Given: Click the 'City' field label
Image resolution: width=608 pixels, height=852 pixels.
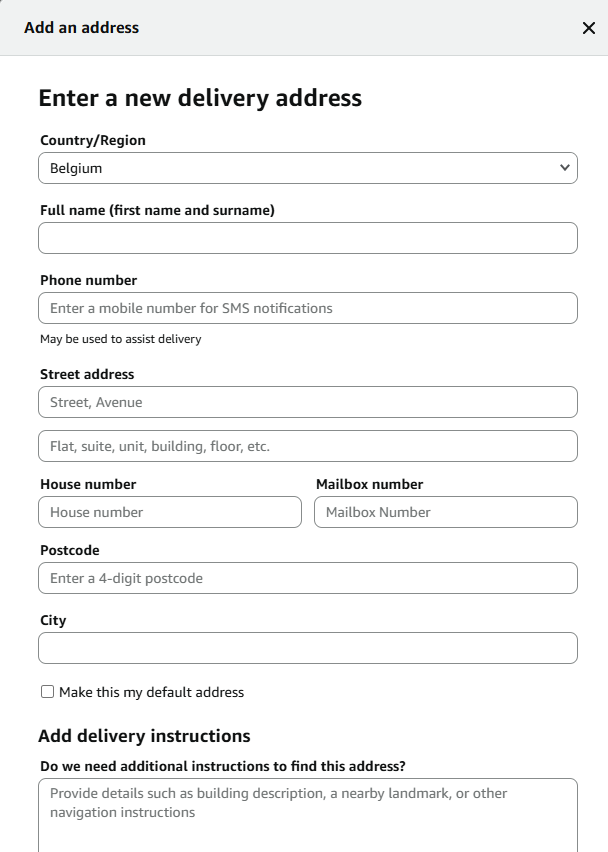Looking at the screenshot, I should pos(53,620).
